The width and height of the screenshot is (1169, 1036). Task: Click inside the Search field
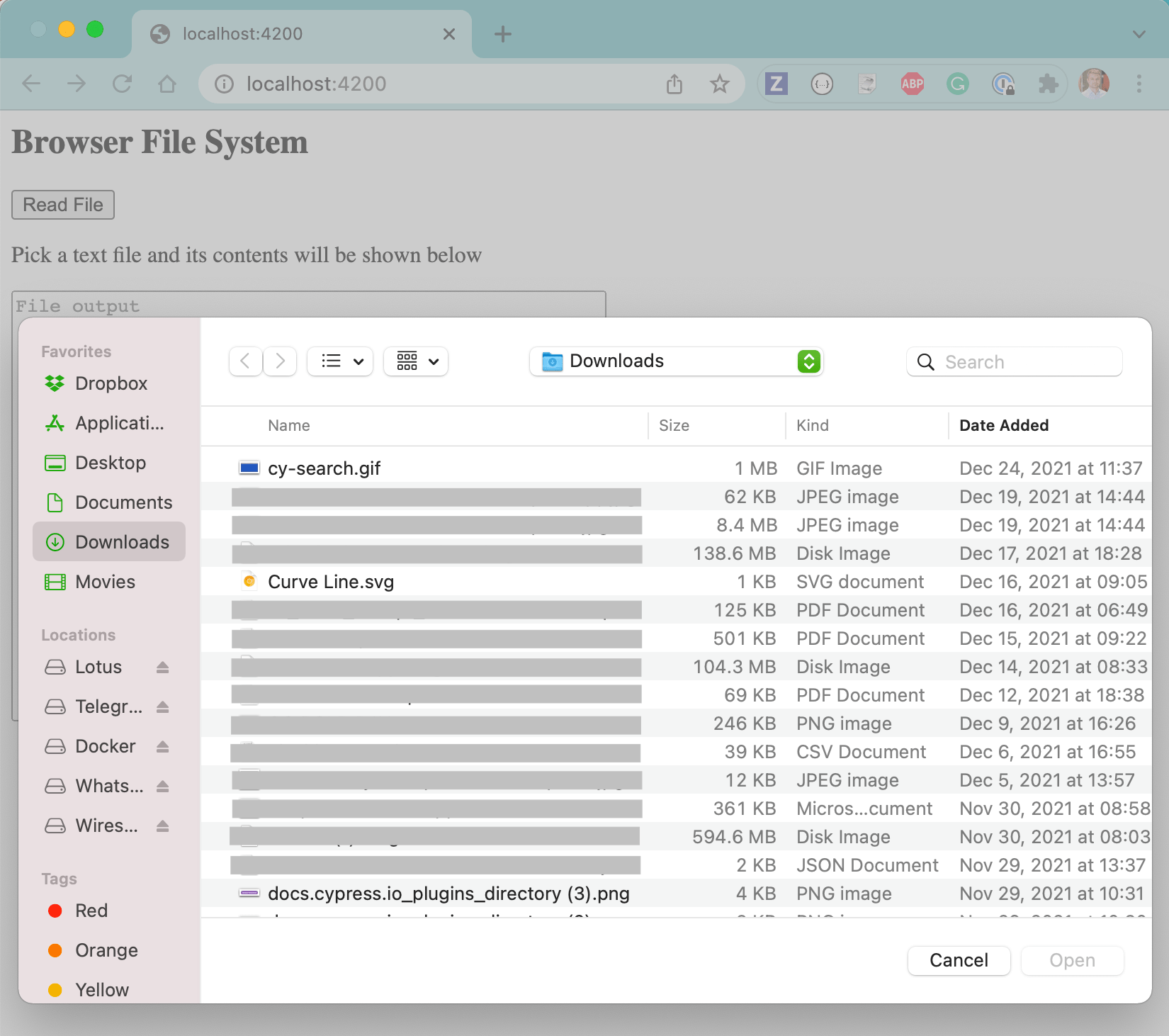(1013, 361)
